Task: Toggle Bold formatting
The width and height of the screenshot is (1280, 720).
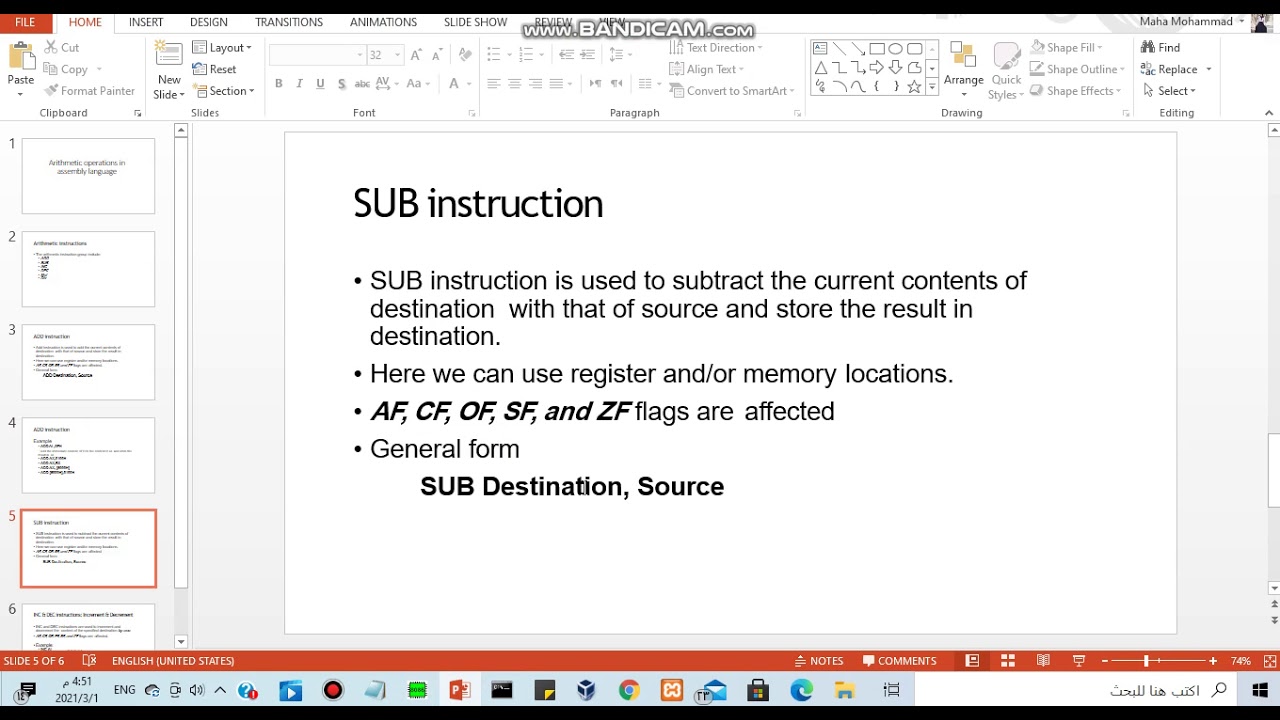Action: pyautogui.click(x=278, y=84)
